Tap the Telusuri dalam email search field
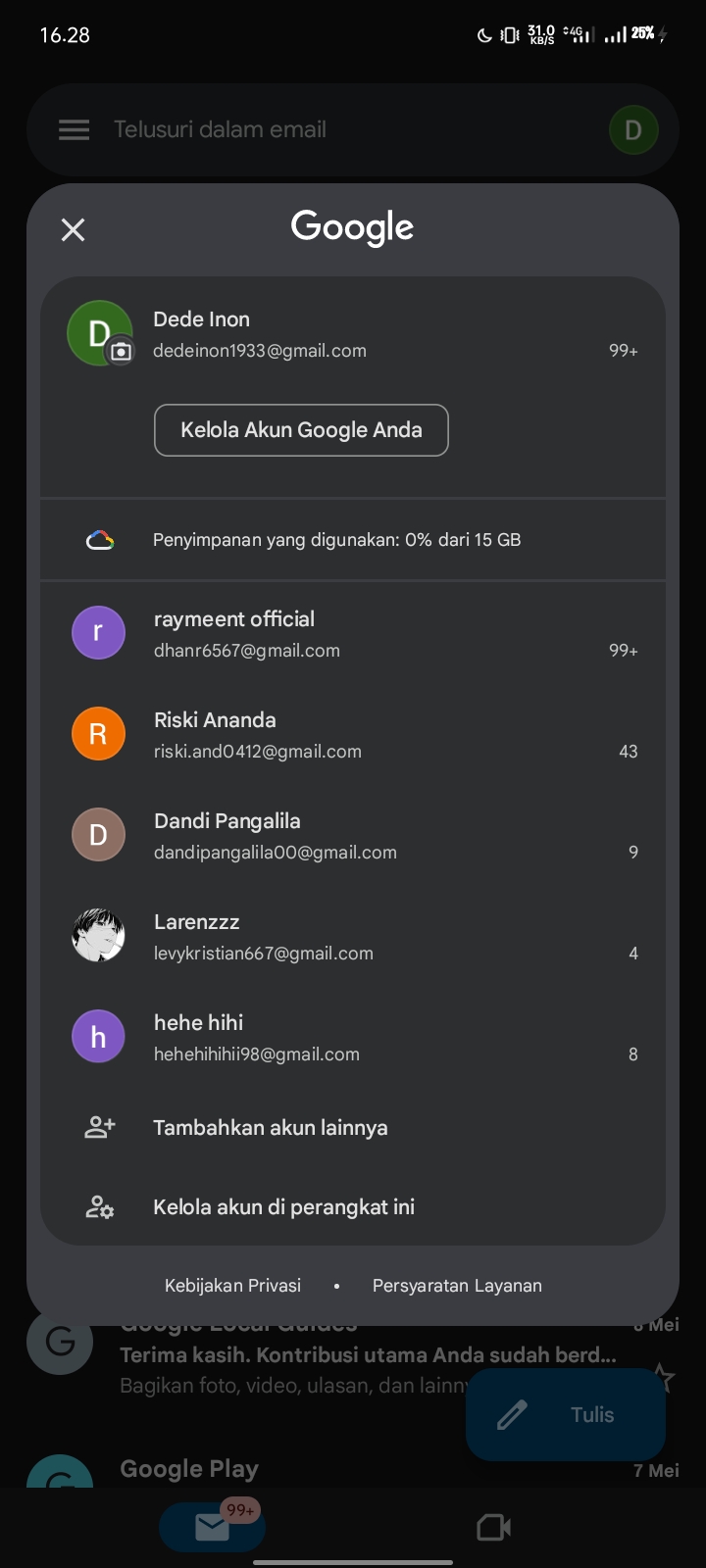The width and height of the screenshot is (706, 1568). [x=353, y=129]
